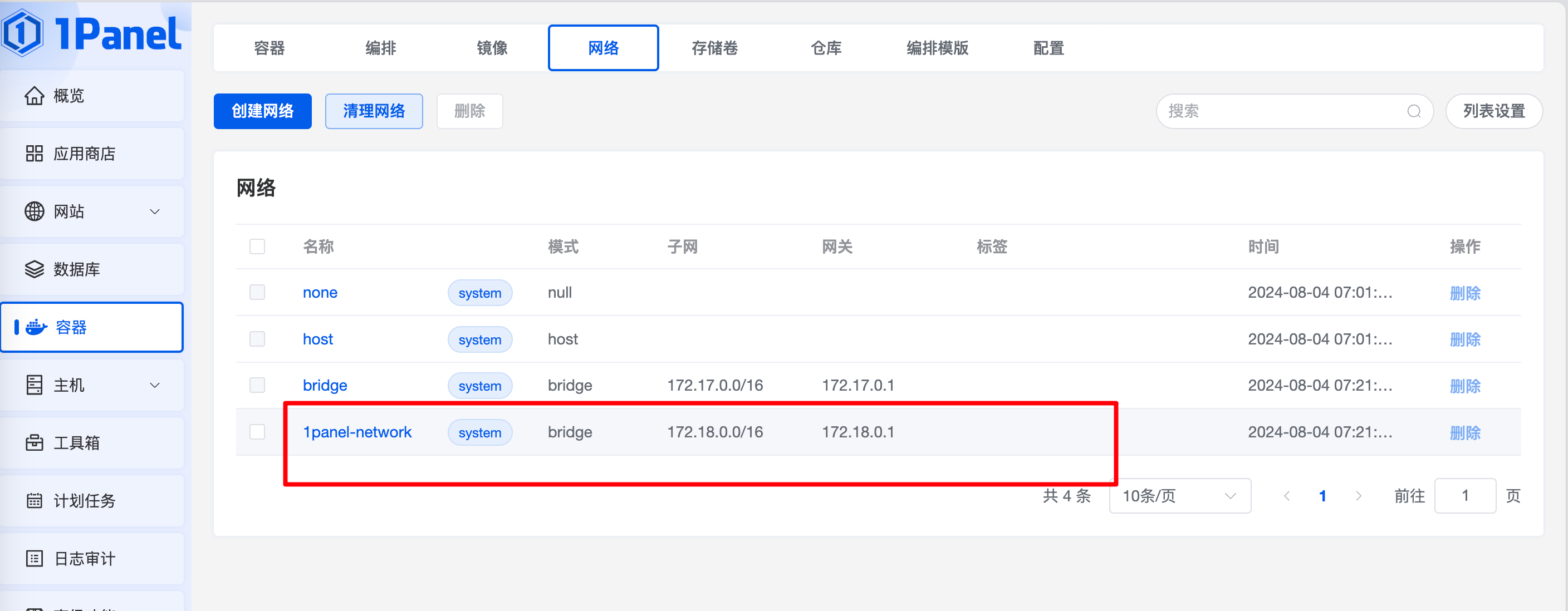
Task: Open the bridge network link
Action: pyautogui.click(x=325, y=385)
